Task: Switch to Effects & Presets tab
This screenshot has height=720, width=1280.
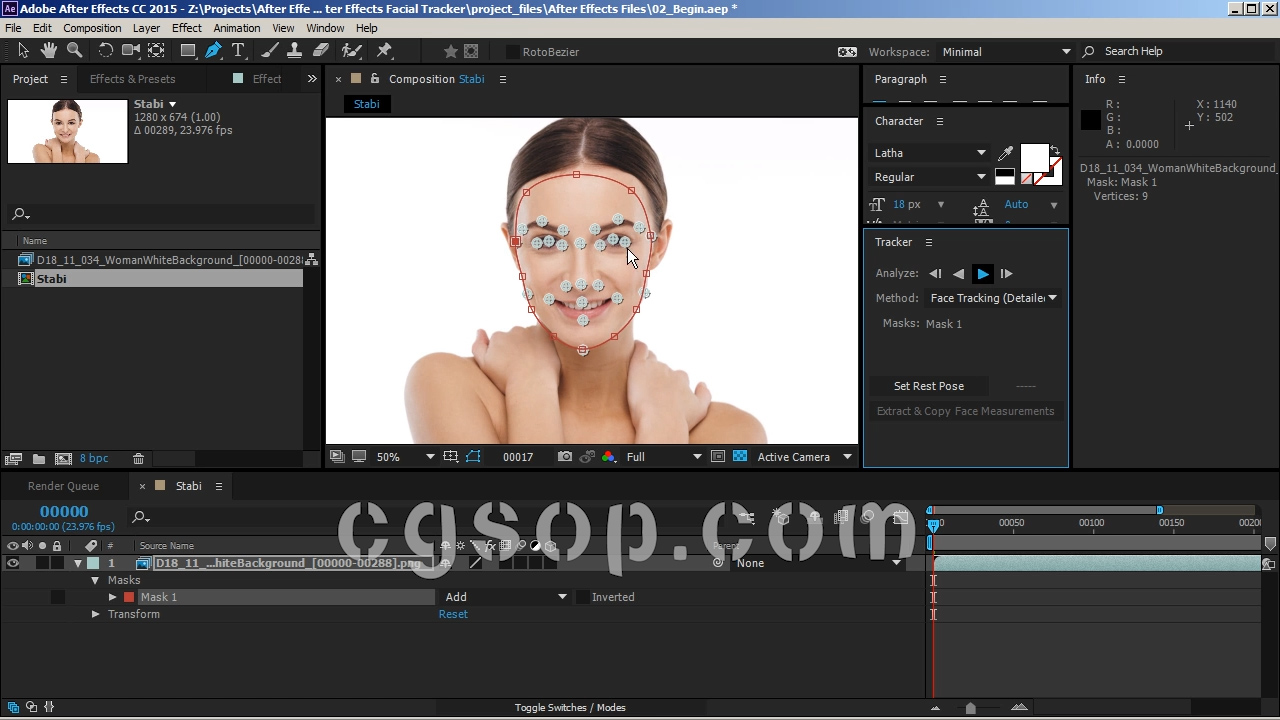Action: click(x=132, y=79)
